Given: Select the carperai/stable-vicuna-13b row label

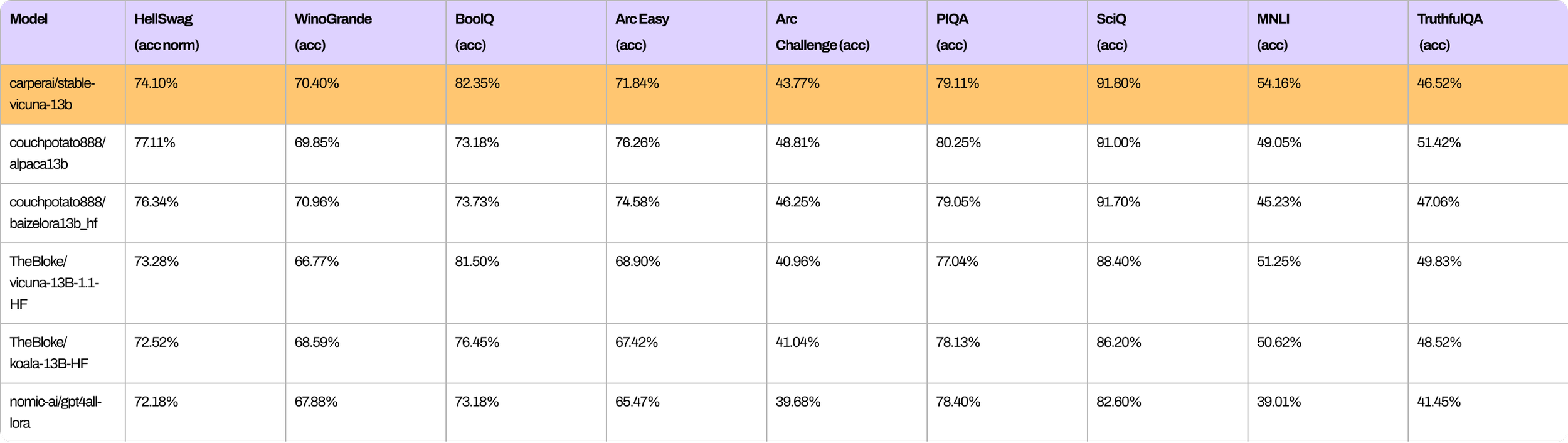Looking at the screenshot, I should [x=52, y=94].
